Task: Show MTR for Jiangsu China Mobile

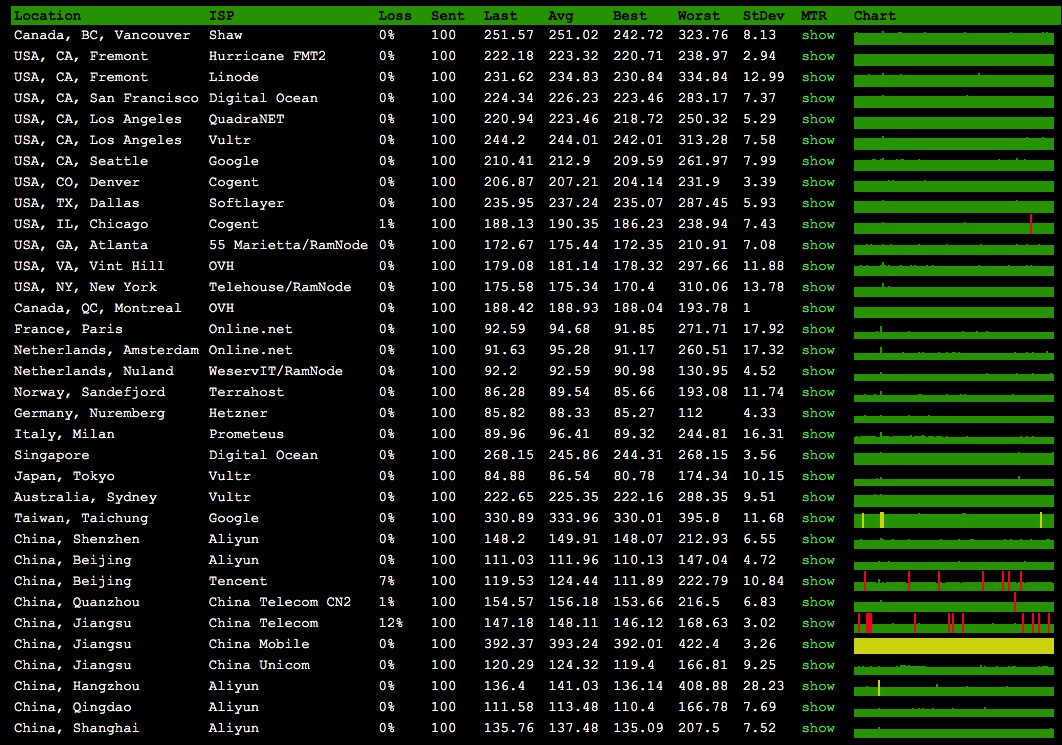Action: [818, 644]
